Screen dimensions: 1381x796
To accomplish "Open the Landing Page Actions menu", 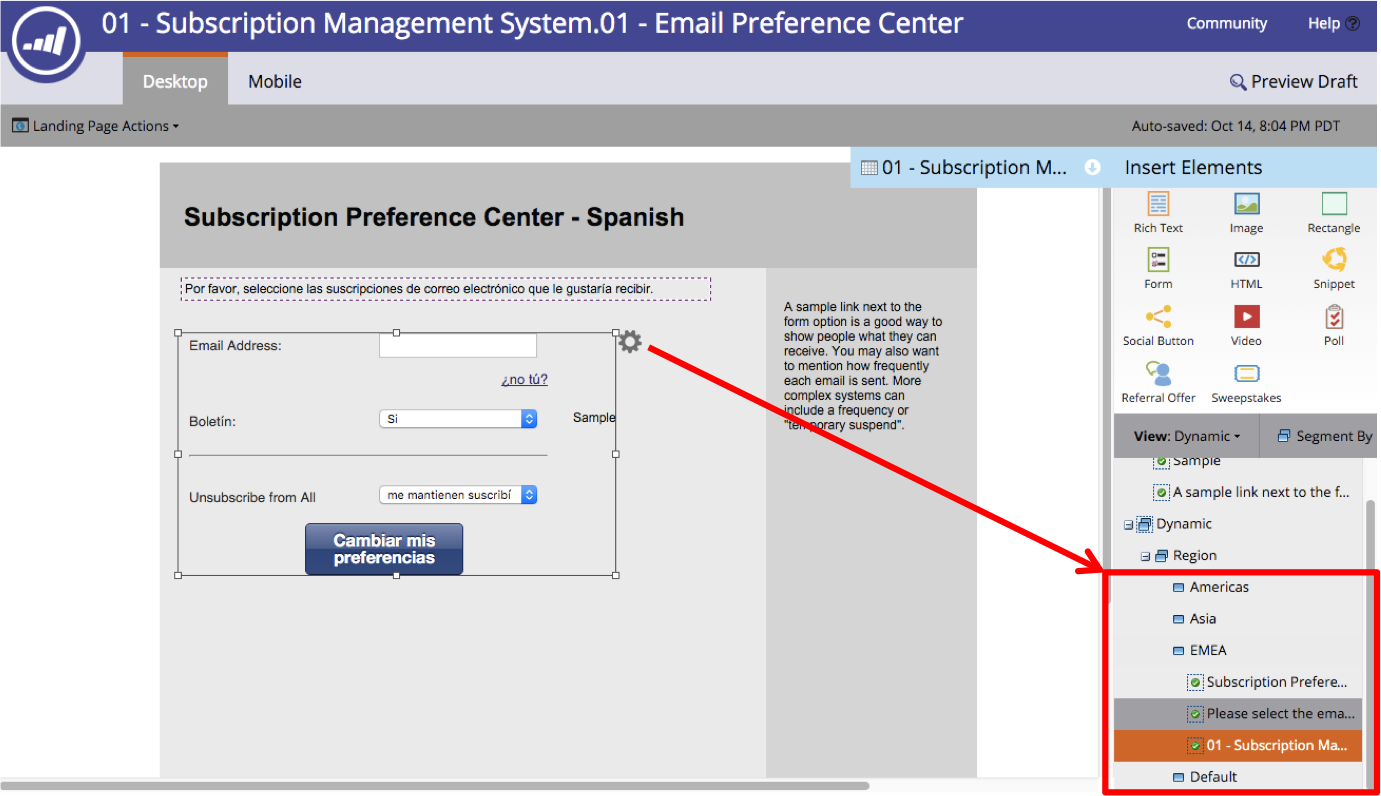I will coord(96,126).
